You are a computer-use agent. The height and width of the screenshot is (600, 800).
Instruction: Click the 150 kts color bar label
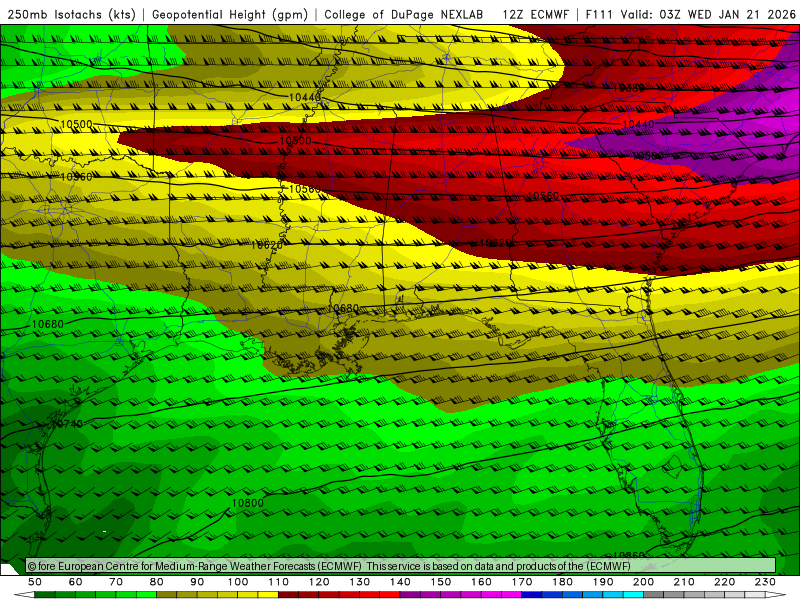click(441, 582)
